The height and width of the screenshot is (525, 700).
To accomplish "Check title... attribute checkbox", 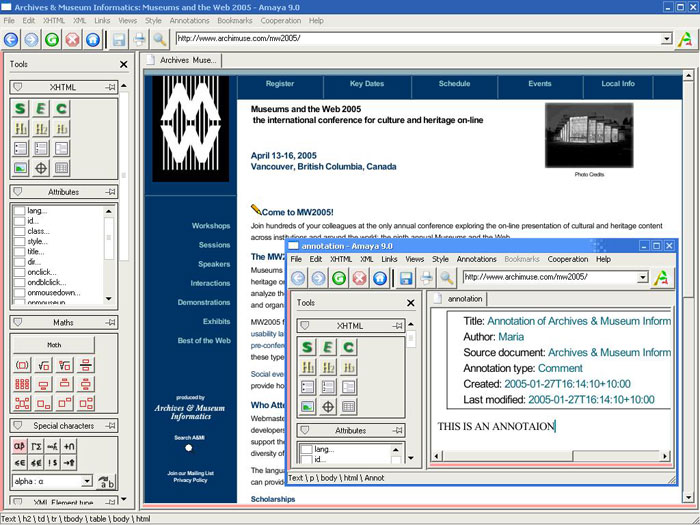I will (x=19, y=251).
